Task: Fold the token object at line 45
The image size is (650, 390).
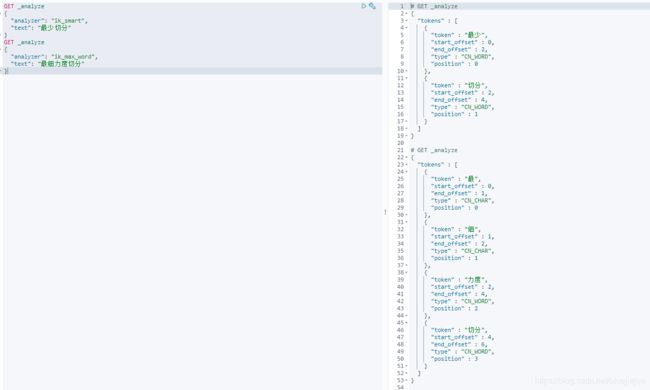Action: coord(407,323)
